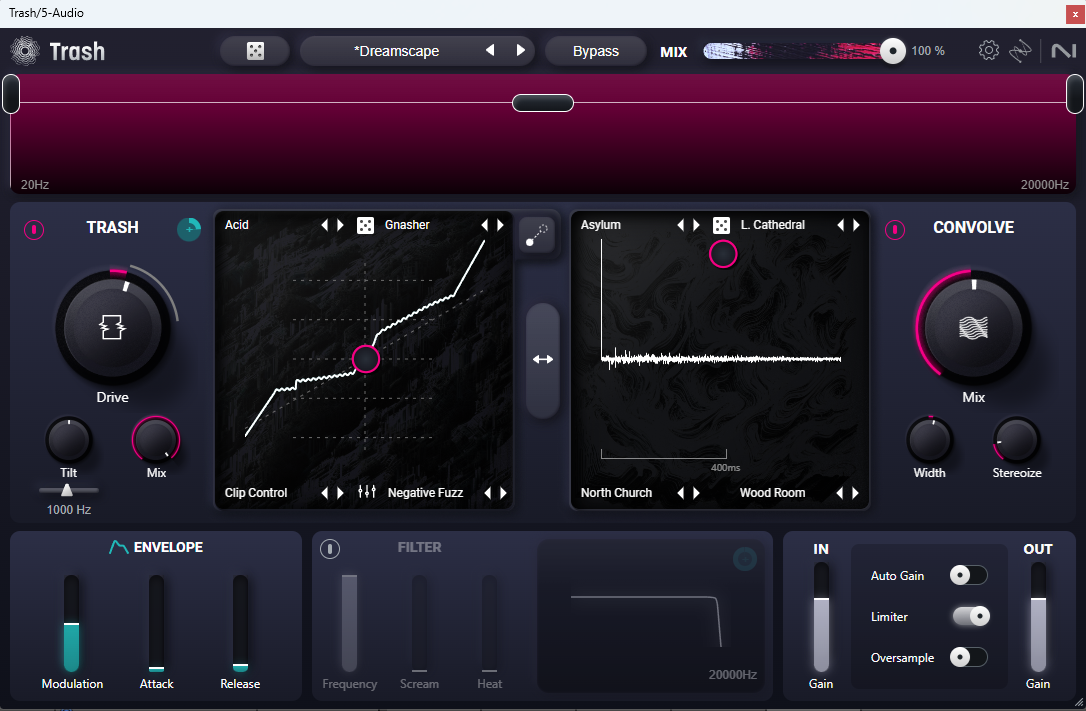Viewport: 1086px width, 711px height.
Task: Randomize the whole preset with dice button
Action: pos(255,51)
